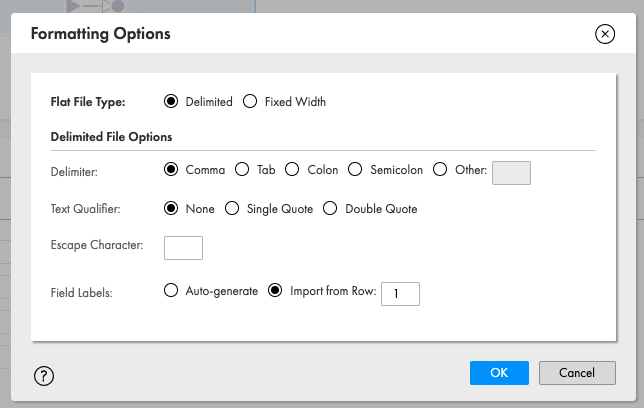Image resolution: width=644 pixels, height=408 pixels.
Task: Set Text Qualifier to None
Action: [171, 208]
